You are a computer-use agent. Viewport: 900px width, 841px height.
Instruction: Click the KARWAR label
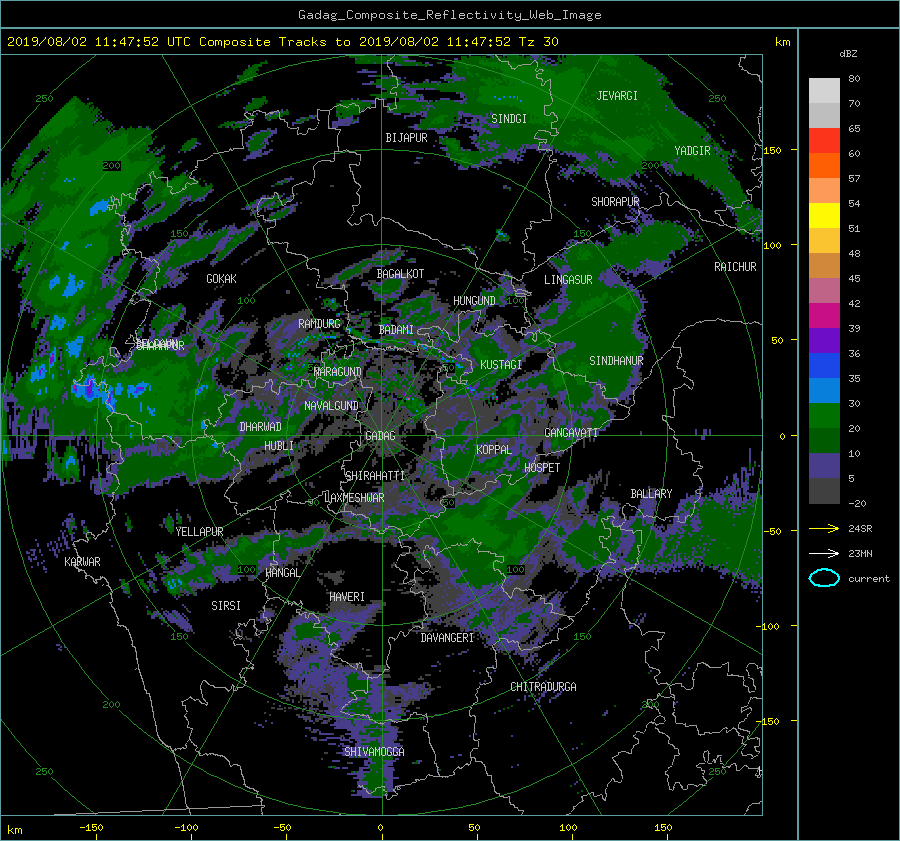coord(82,562)
